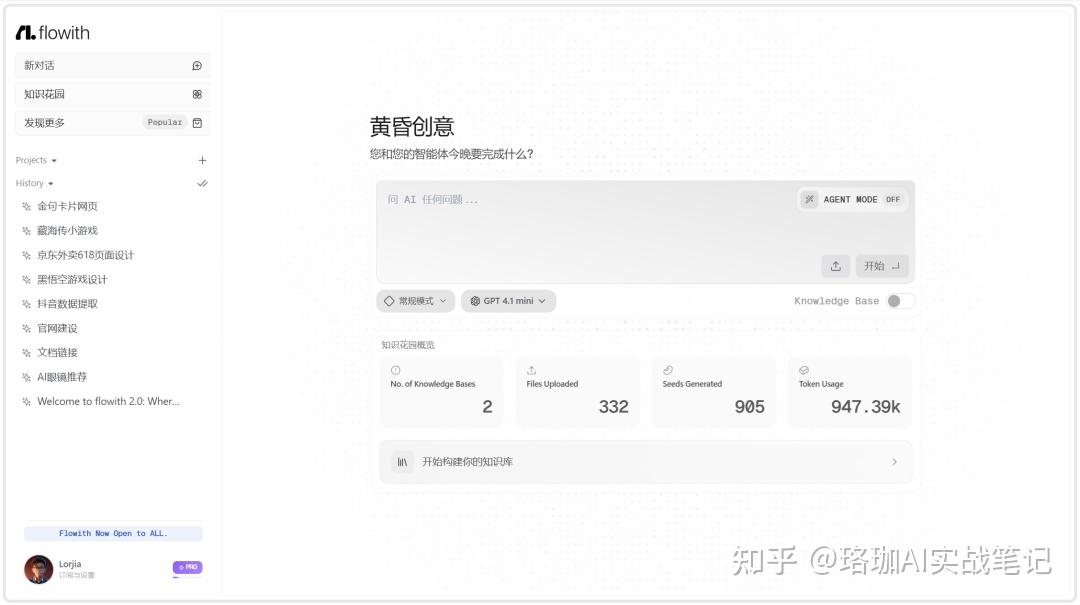Click the sparkle icon for 官网建设
This screenshot has height=605, width=1080.
tap(26, 329)
